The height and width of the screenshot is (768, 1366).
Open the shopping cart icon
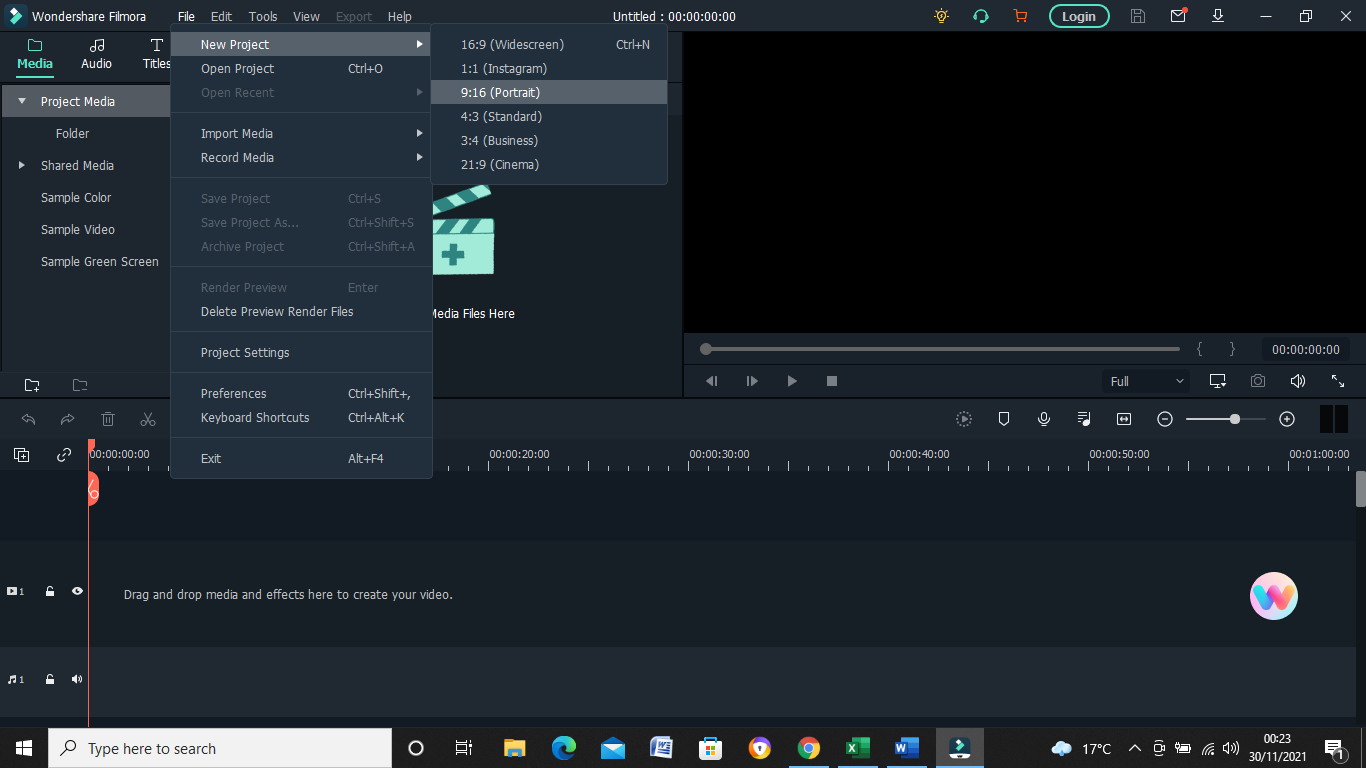[1020, 16]
